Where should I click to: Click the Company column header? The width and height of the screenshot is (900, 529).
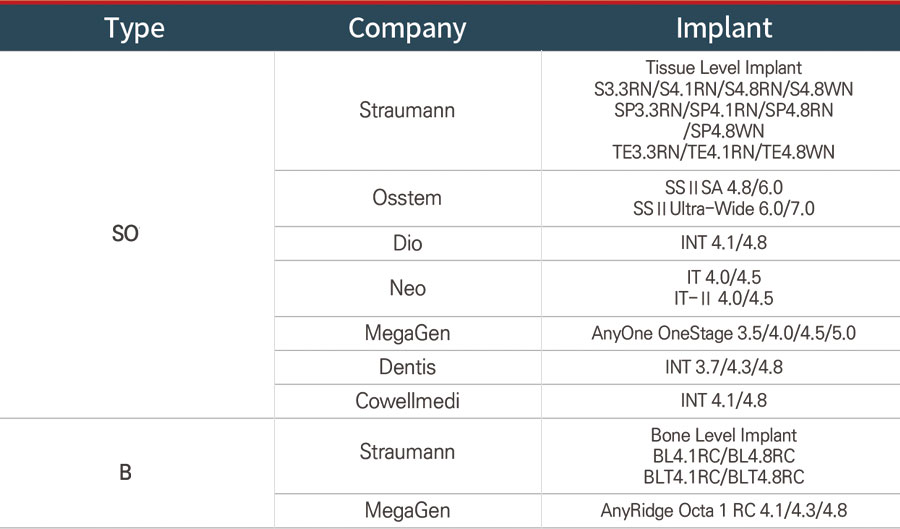407,28
